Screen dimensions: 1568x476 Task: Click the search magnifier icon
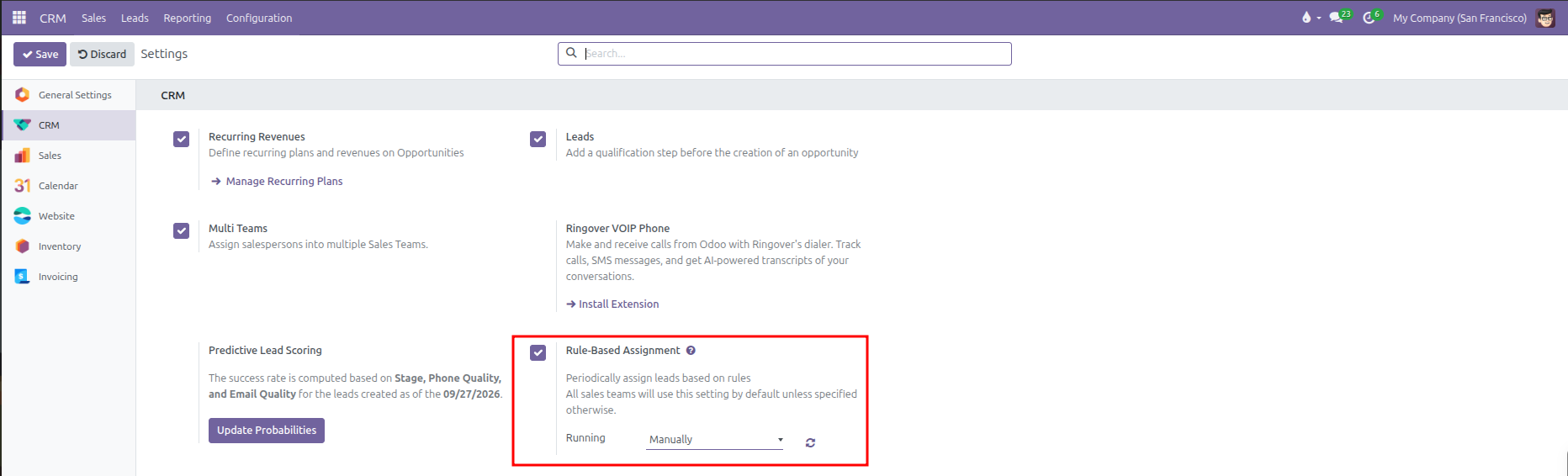tap(571, 53)
